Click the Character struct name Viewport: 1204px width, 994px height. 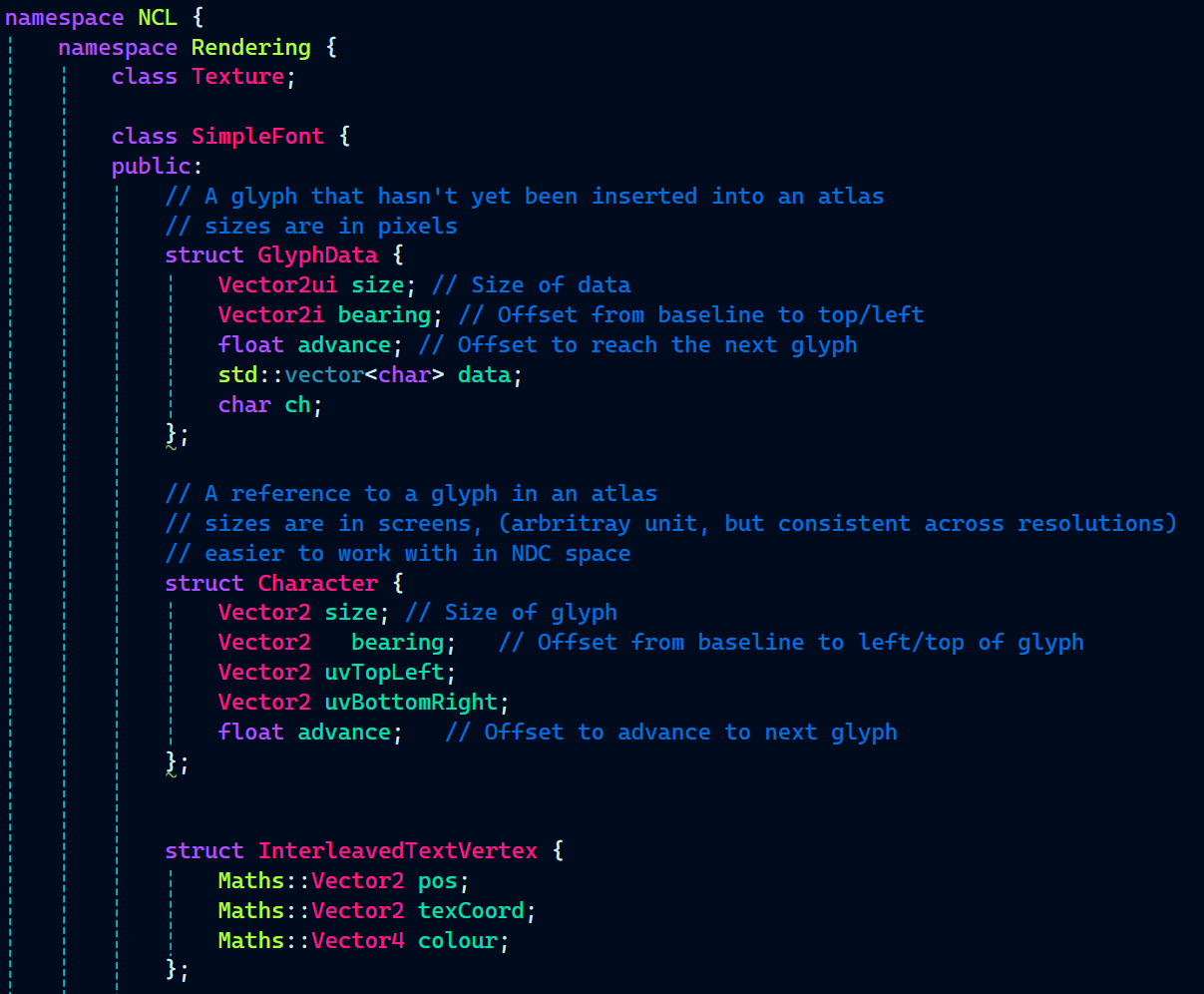tap(317, 583)
